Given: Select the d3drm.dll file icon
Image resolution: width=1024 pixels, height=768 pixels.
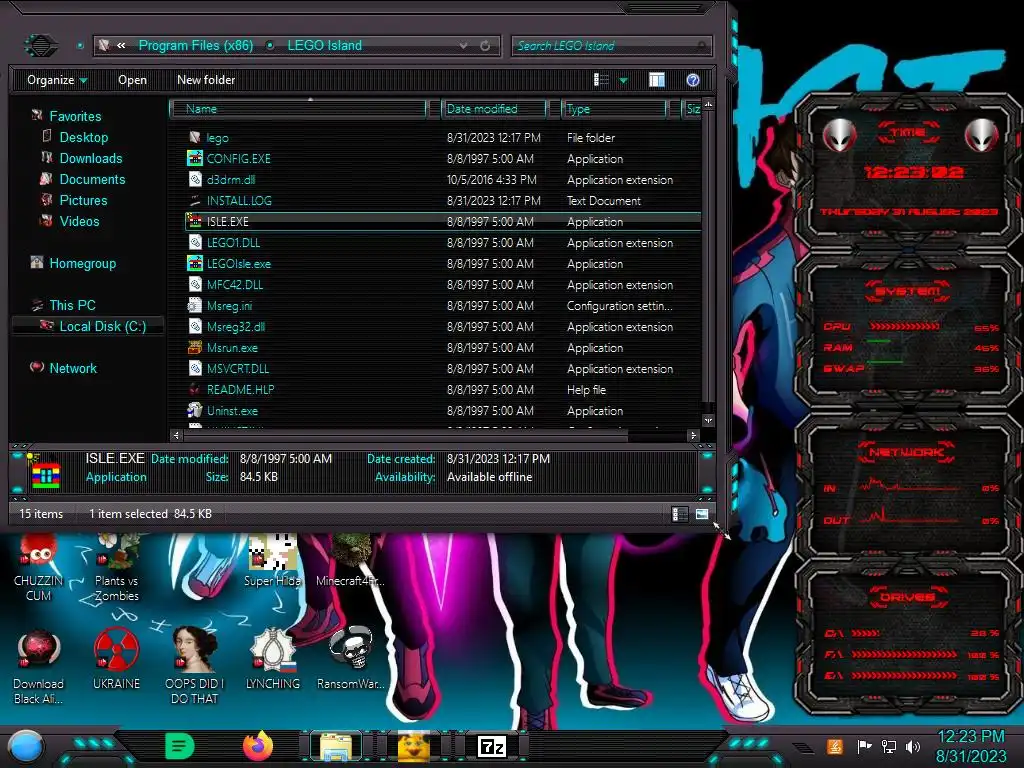Looking at the screenshot, I should point(195,179).
